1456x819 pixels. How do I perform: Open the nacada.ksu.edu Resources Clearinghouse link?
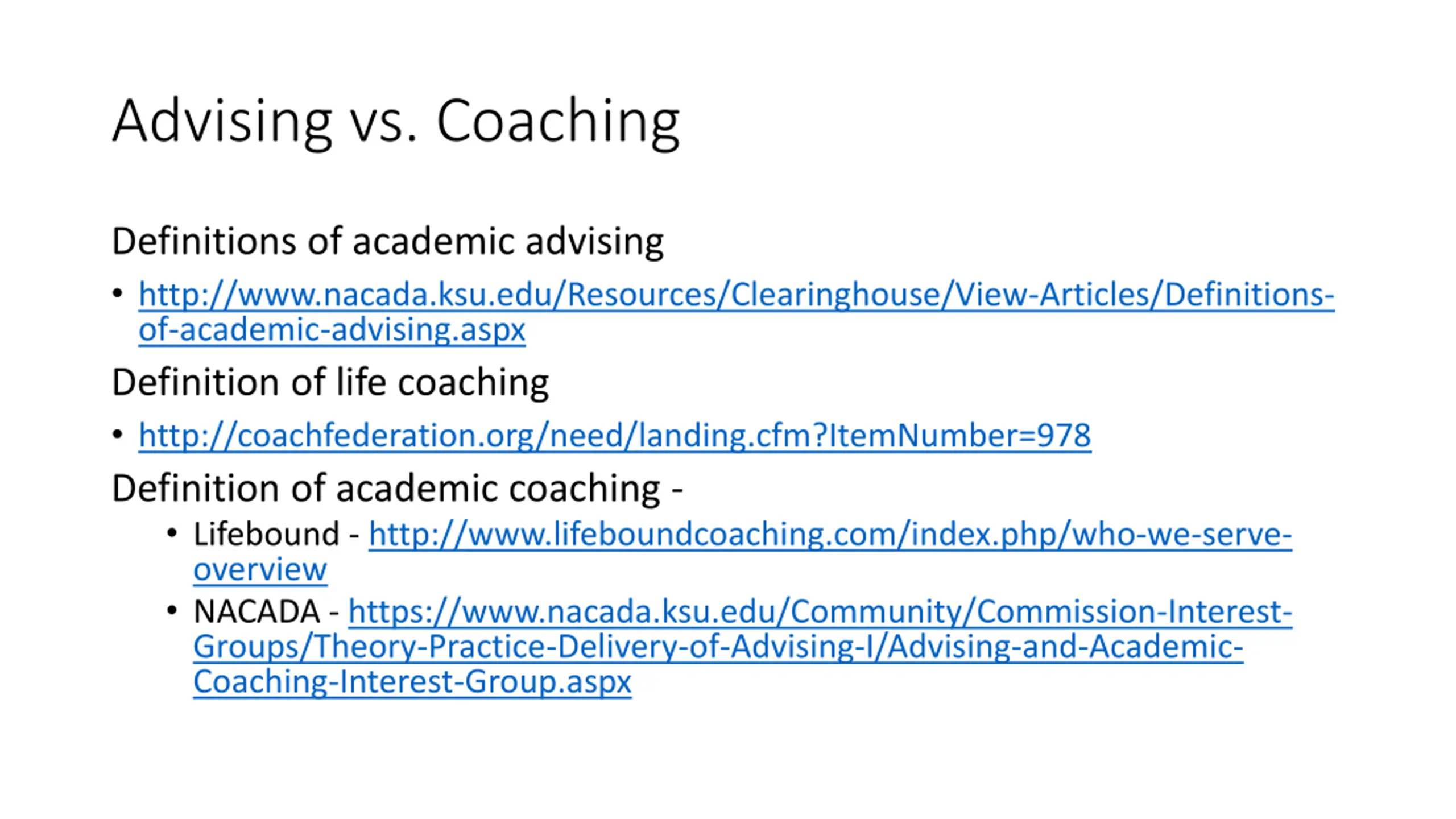point(736,295)
